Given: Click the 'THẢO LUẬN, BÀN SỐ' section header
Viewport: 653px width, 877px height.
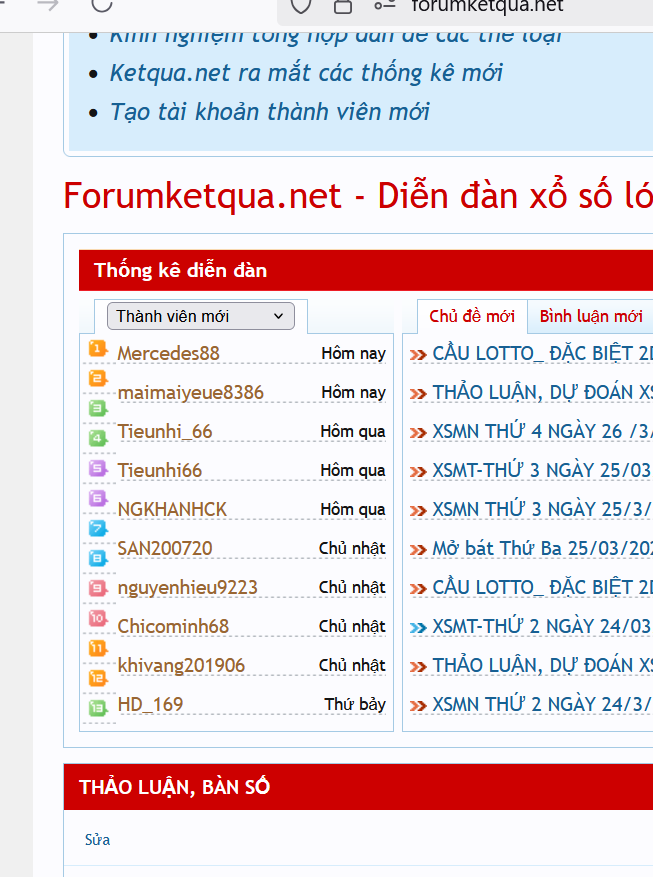Looking at the screenshot, I should tap(174, 787).
